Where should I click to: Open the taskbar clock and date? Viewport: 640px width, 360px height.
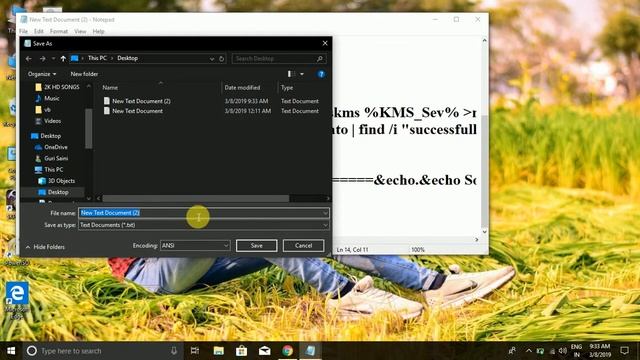tap(600, 351)
